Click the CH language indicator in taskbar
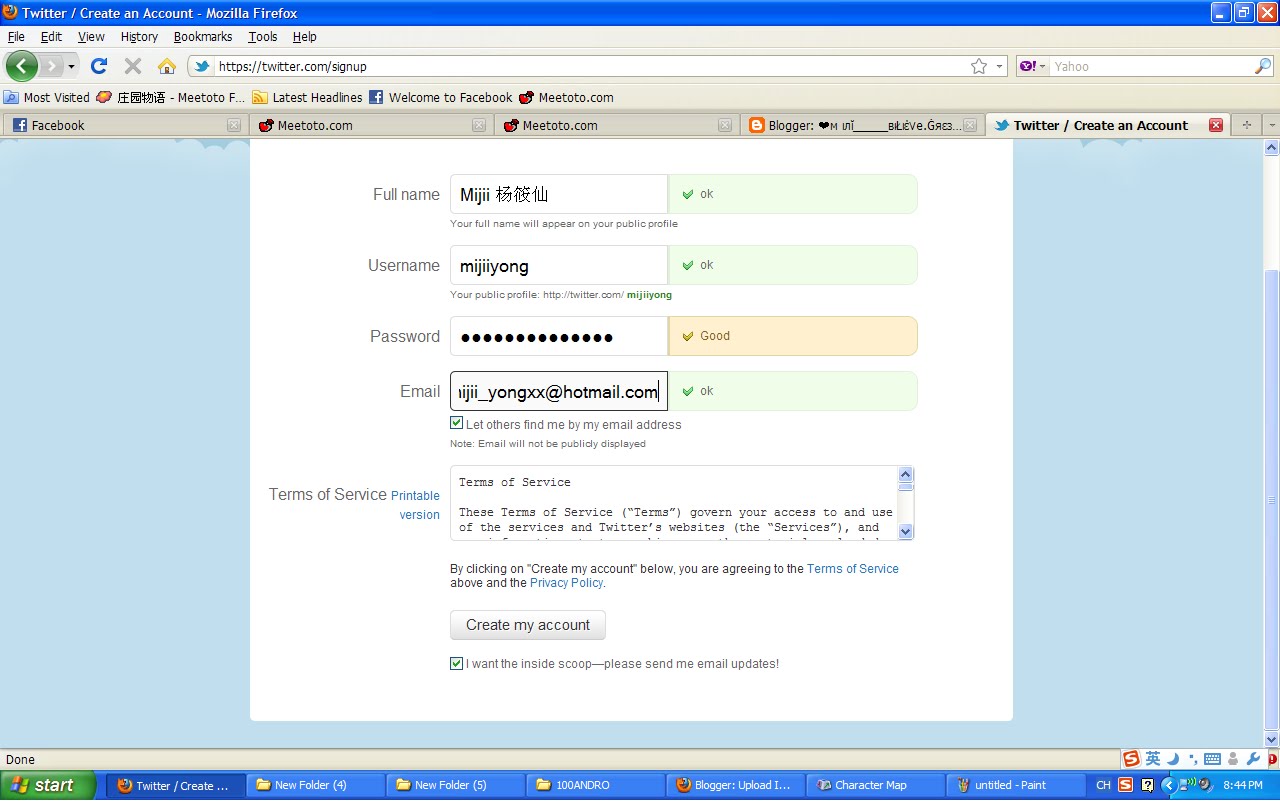The width and height of the screenshot is (1280, 801). [x=1104, y=785]
